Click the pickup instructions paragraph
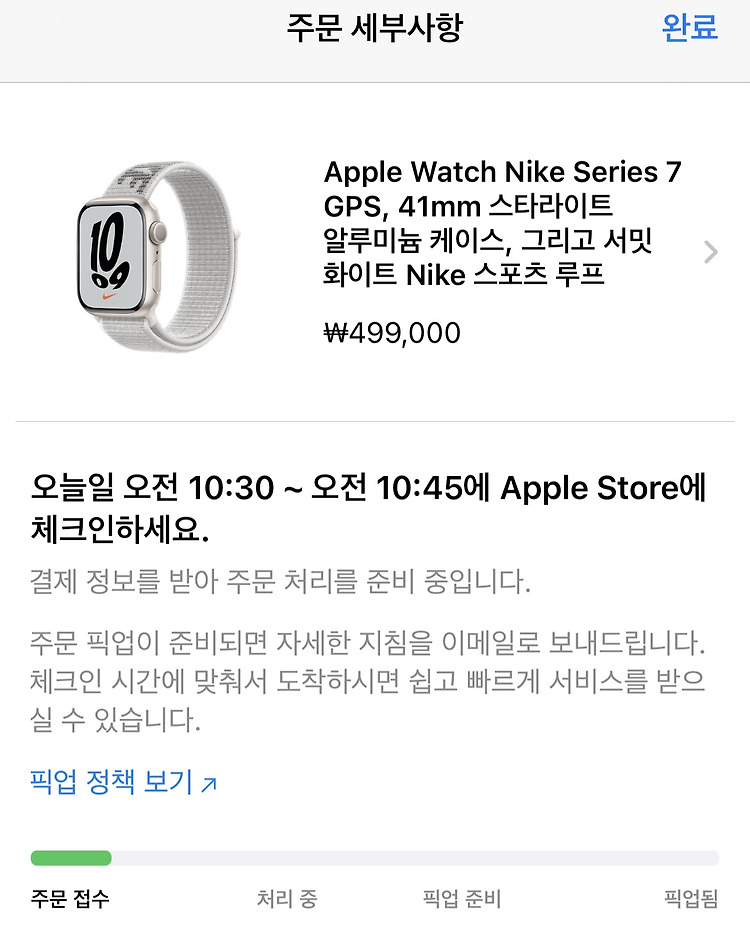Image resolution: width=750 pixels, height=948 pixels. click(367, 681)
